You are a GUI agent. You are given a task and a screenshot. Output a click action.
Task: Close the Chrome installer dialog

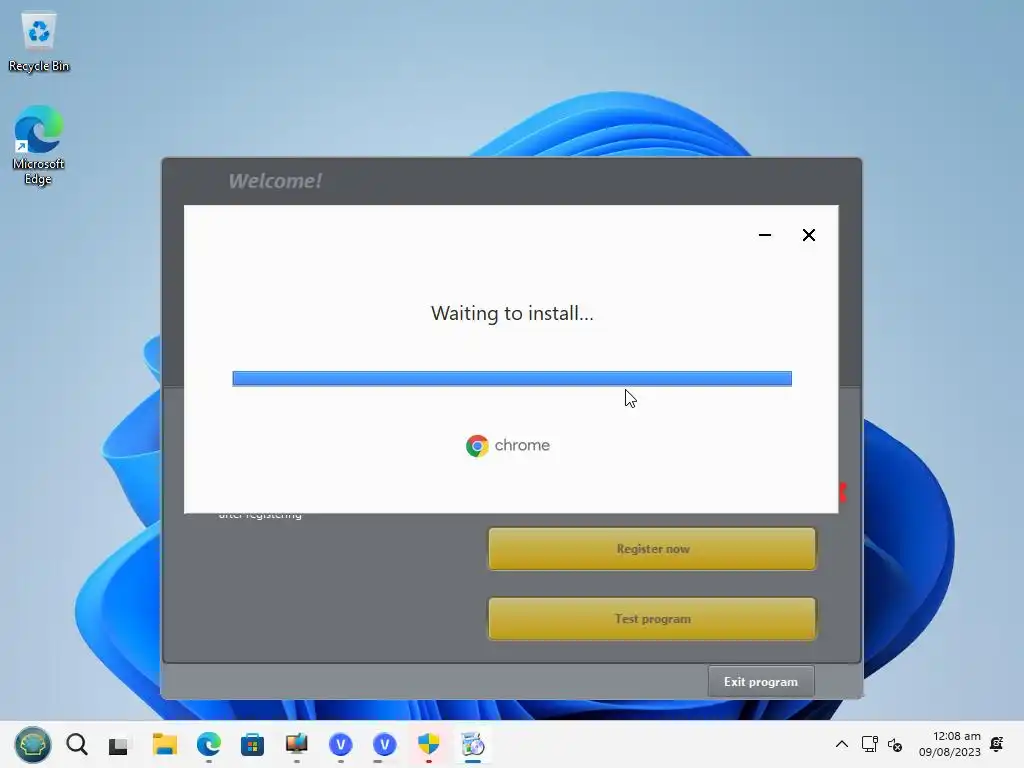(x=808, y=235)
